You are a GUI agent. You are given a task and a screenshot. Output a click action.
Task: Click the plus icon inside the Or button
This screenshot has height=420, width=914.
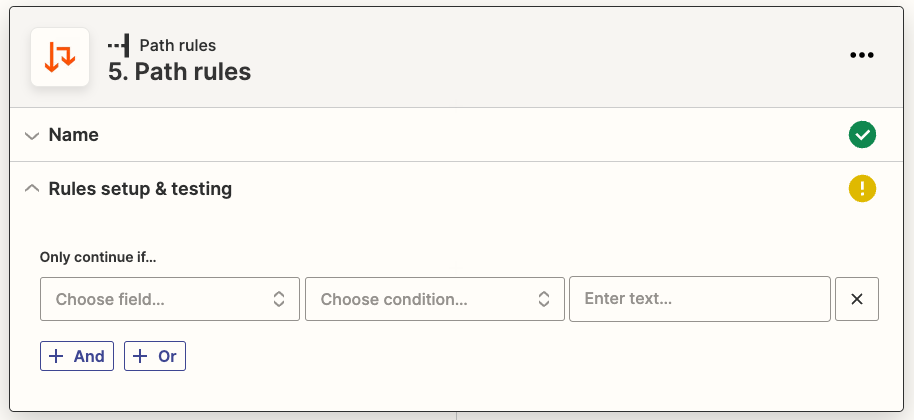pos(140,356)
